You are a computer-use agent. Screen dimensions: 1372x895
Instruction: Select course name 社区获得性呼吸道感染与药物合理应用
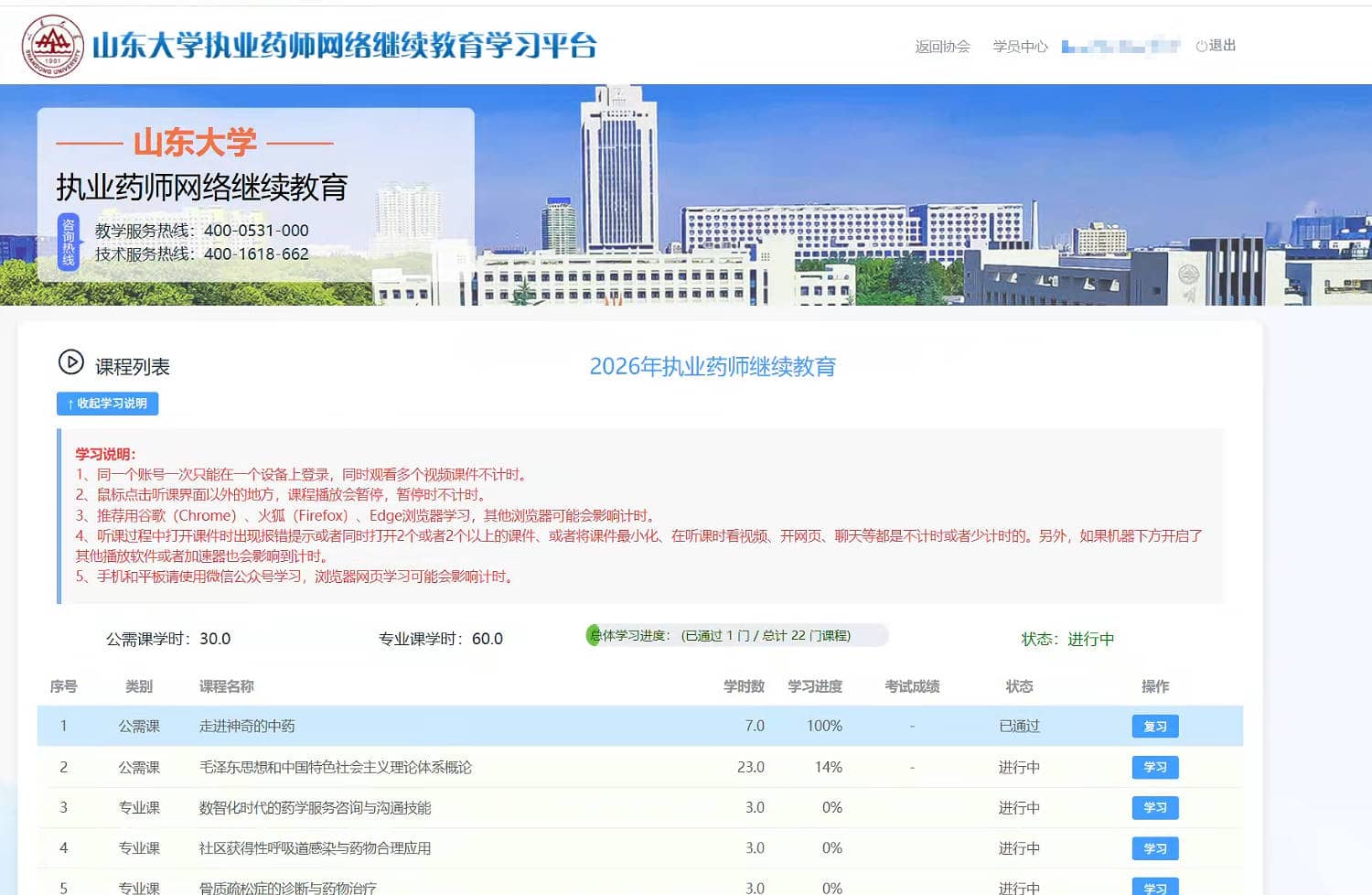click(315, 848)
